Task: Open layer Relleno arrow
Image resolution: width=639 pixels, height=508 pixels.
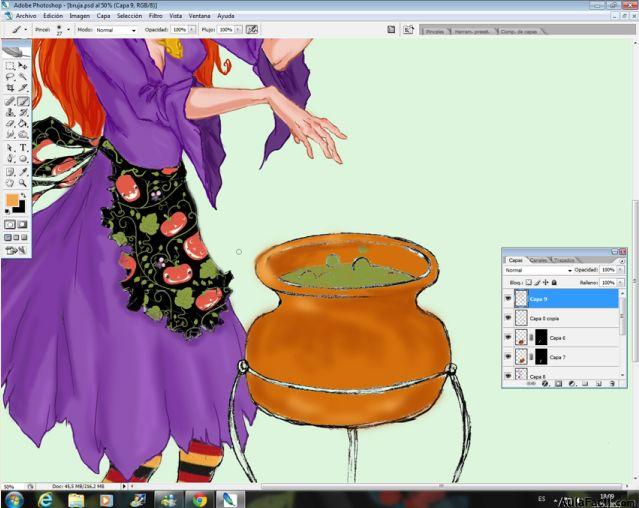Action: (620, 282)
